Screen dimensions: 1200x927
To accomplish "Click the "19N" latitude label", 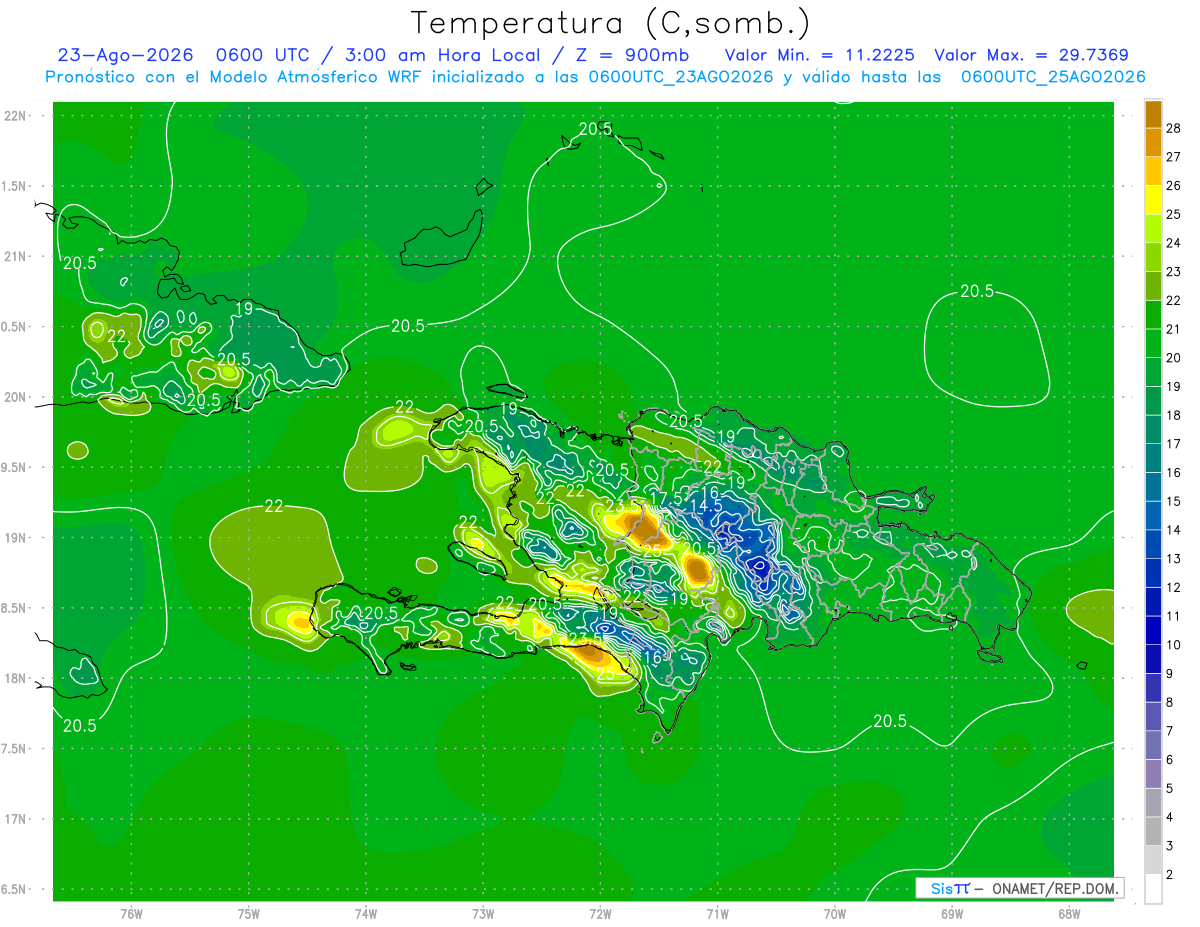I will (x=15, y=537).
